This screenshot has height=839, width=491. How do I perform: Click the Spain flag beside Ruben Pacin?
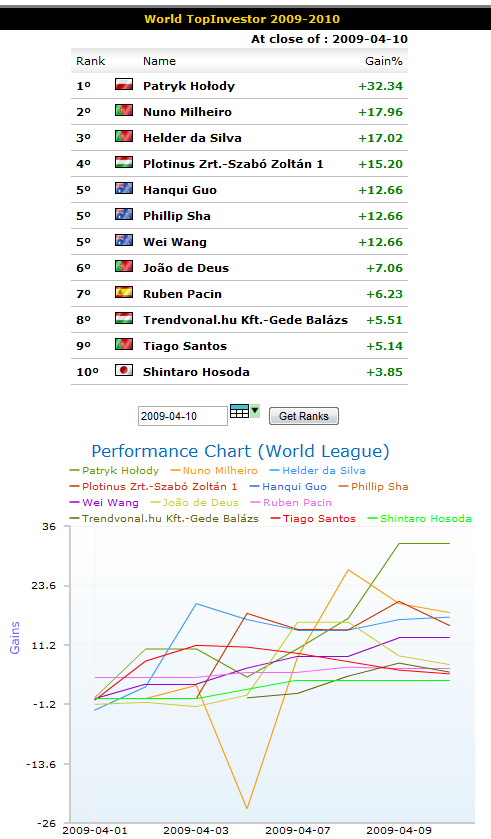click(x=124, y=292)
